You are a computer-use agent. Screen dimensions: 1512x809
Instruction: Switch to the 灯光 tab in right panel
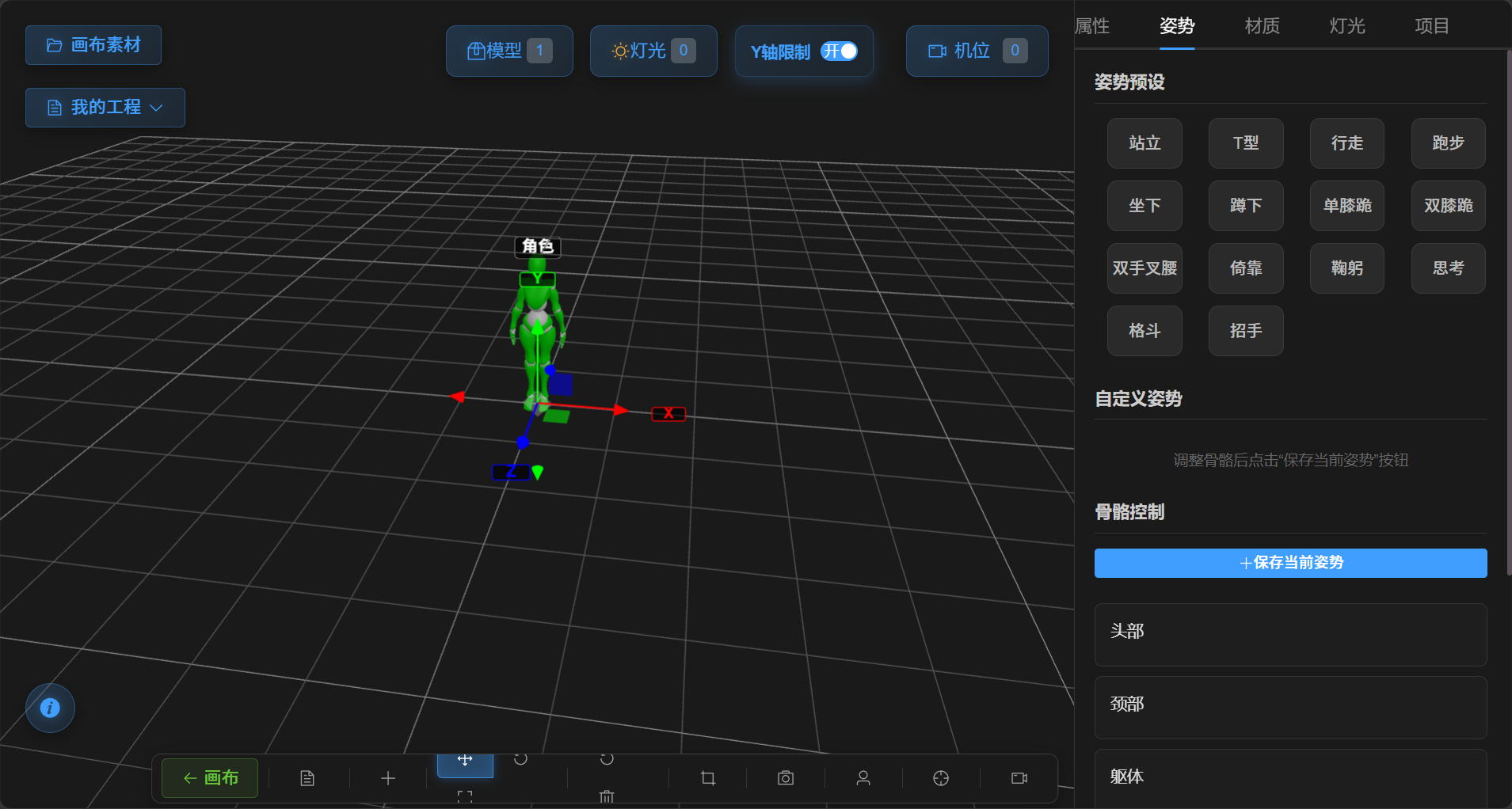pos(1347,26)
